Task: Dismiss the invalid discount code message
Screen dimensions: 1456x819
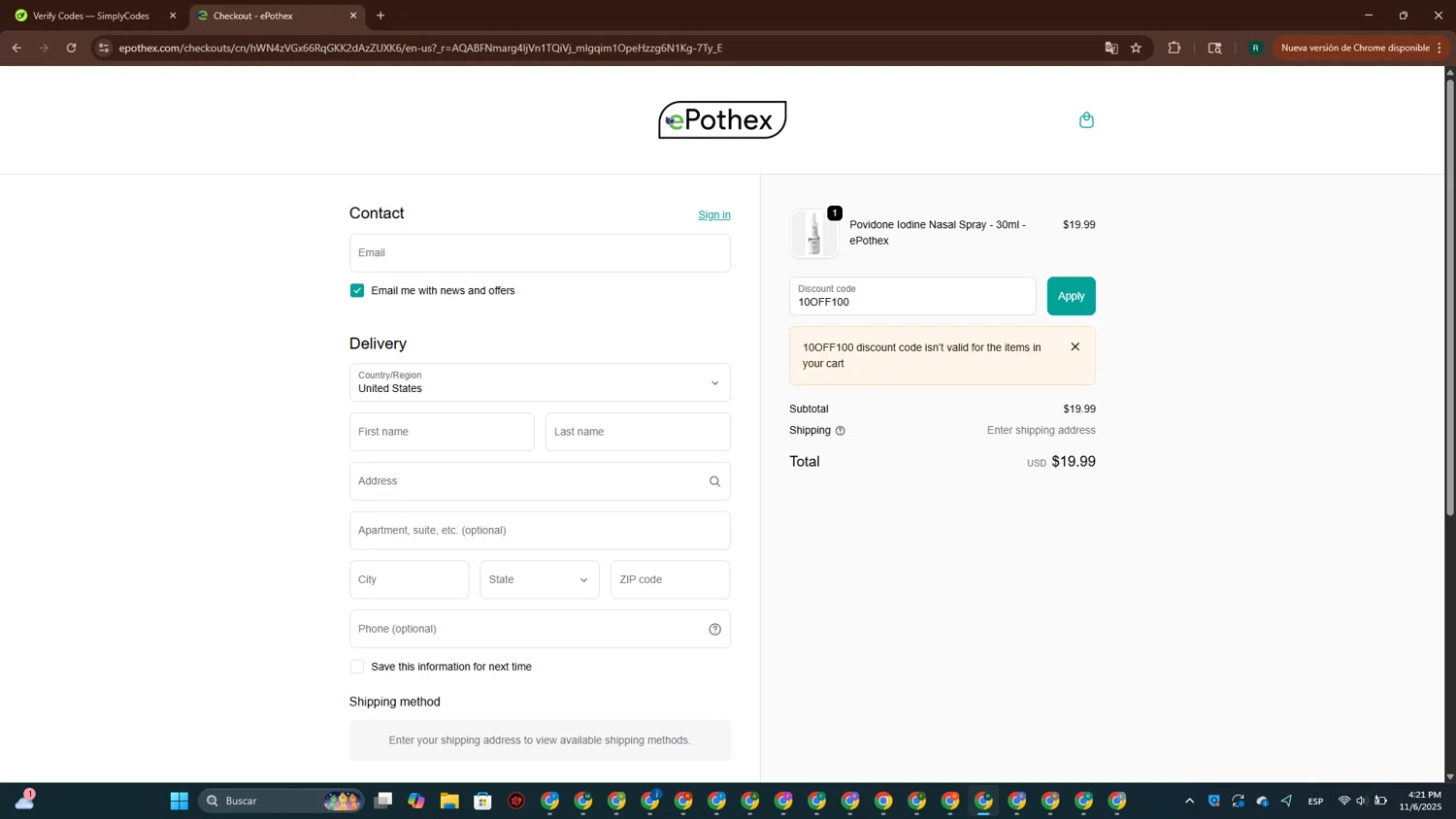Action: pos(1075,346)
